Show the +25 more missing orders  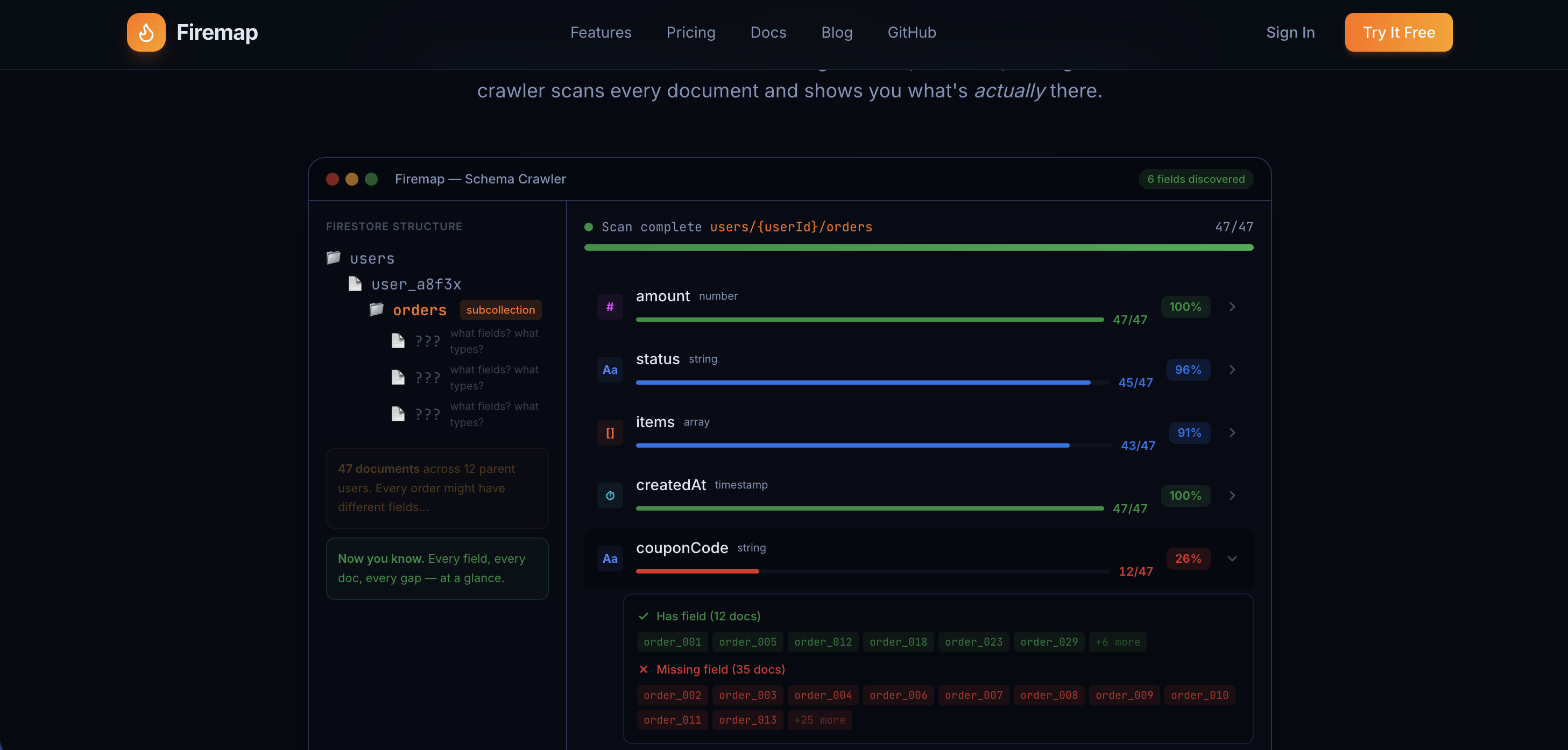820,720
